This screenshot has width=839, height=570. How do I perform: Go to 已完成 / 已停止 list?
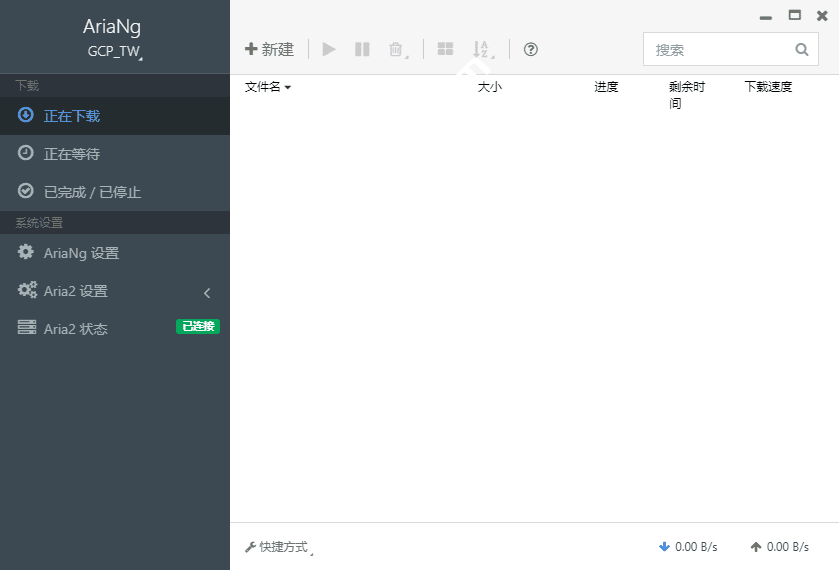(92, 192)
